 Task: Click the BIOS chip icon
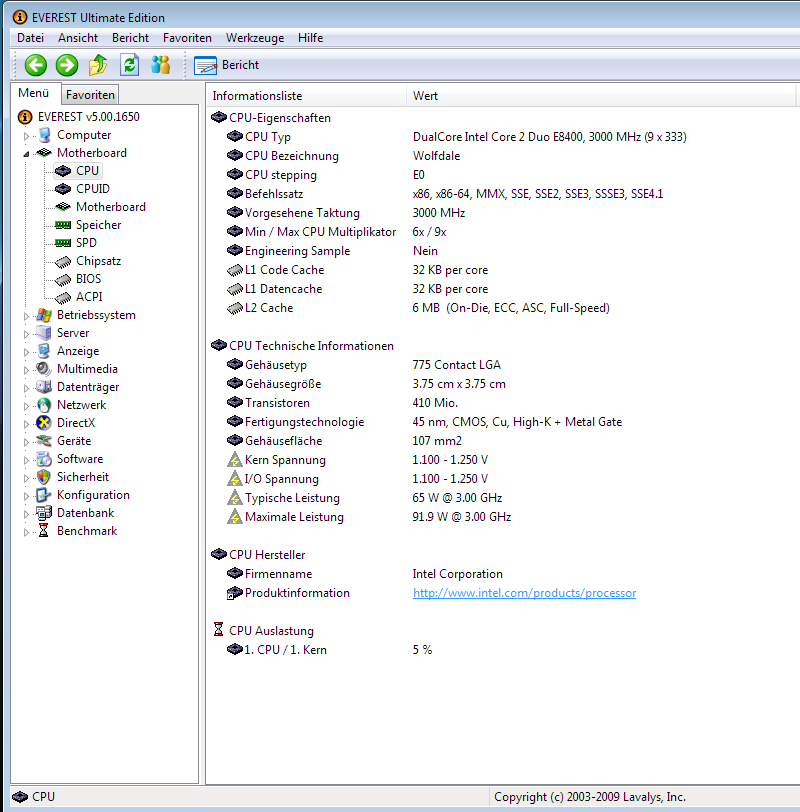tap(63, 280)
